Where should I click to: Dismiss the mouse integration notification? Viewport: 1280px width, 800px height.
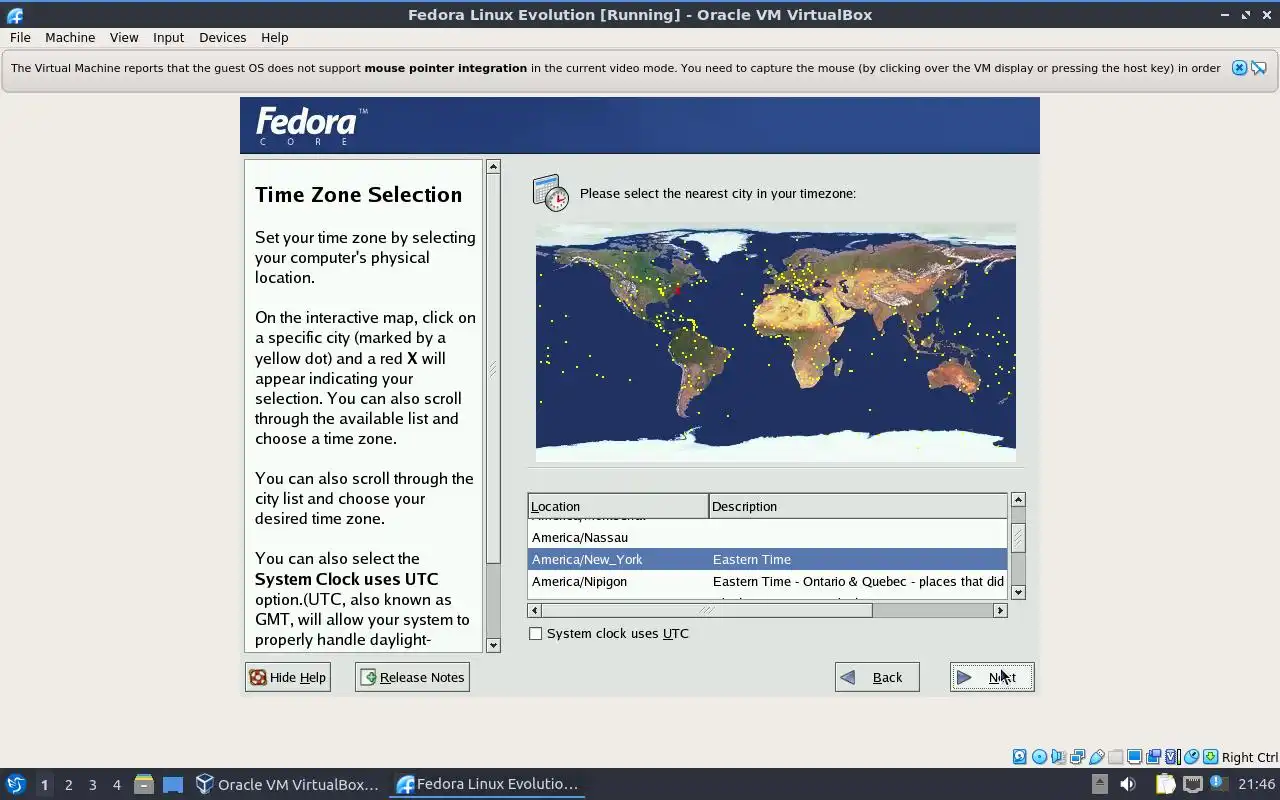(1239, 68)
